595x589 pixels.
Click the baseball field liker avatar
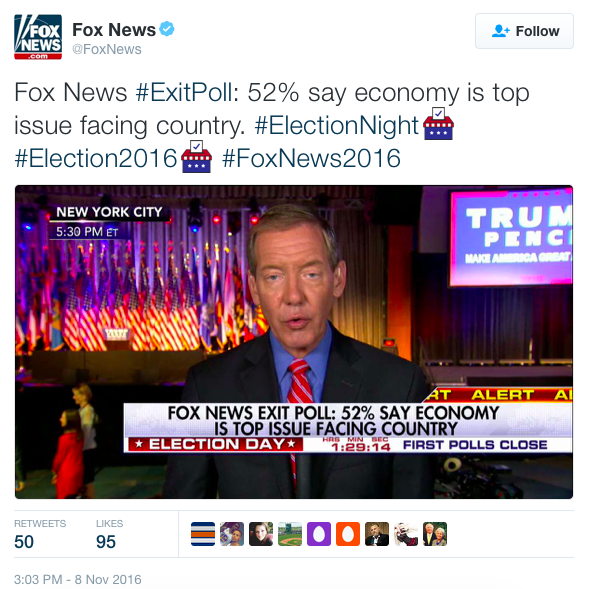click(x=290, y=534)
